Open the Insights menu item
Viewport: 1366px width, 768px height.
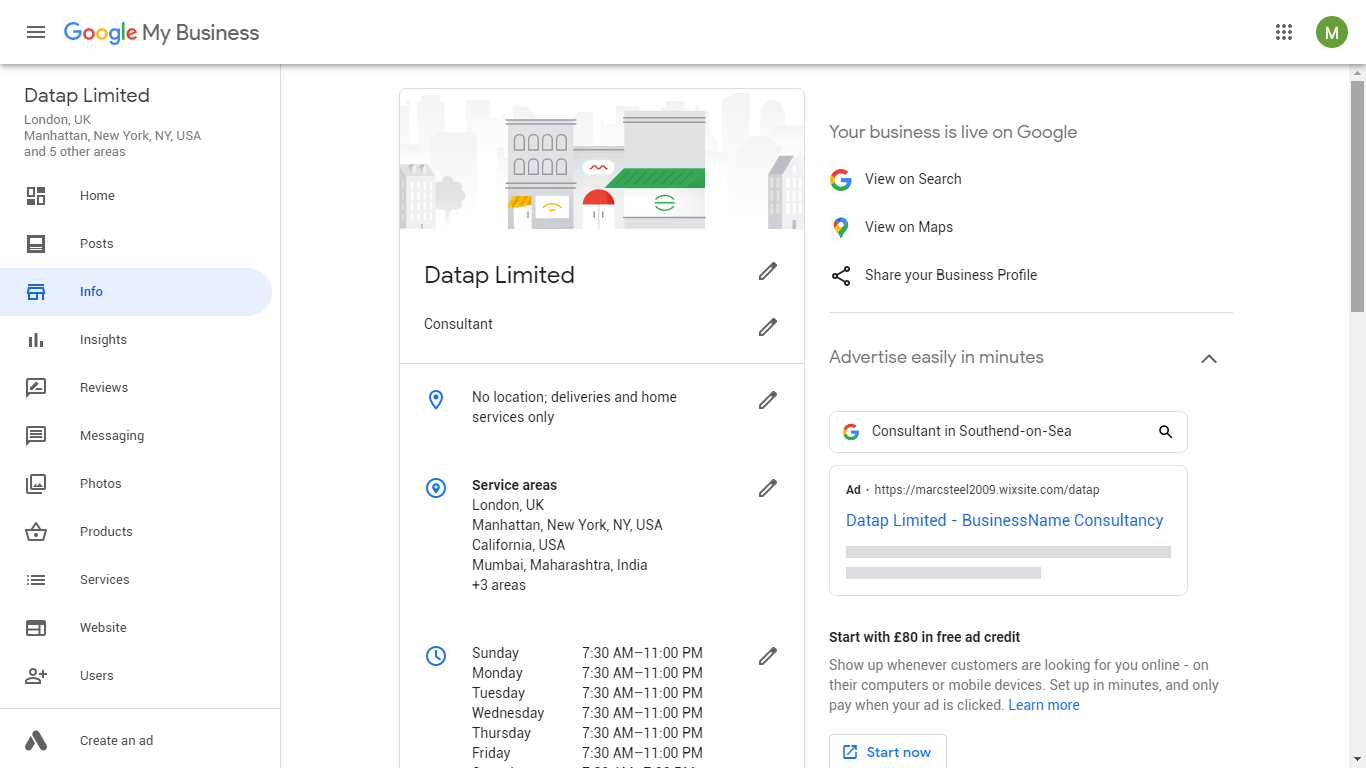coord(103,340)
